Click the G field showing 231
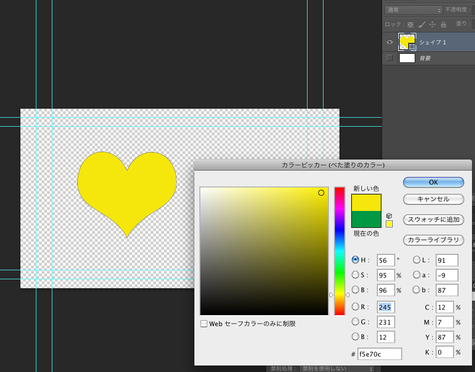 386,322
